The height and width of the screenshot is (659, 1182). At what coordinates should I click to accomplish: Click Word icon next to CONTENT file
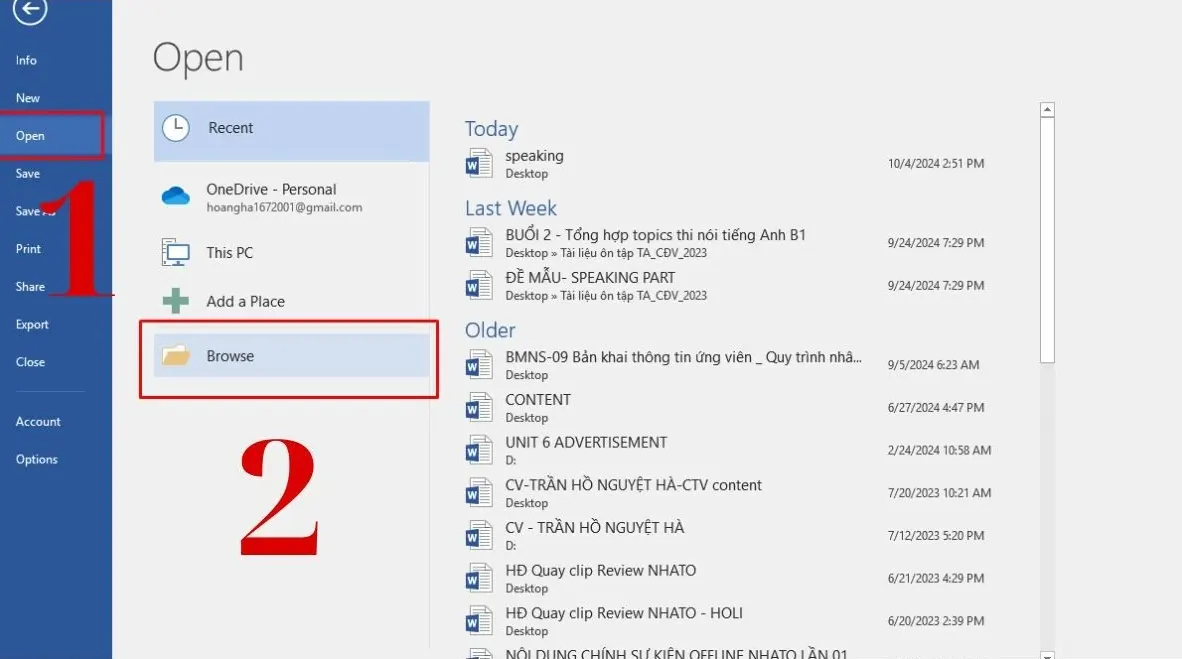click(x=479, y=408)
